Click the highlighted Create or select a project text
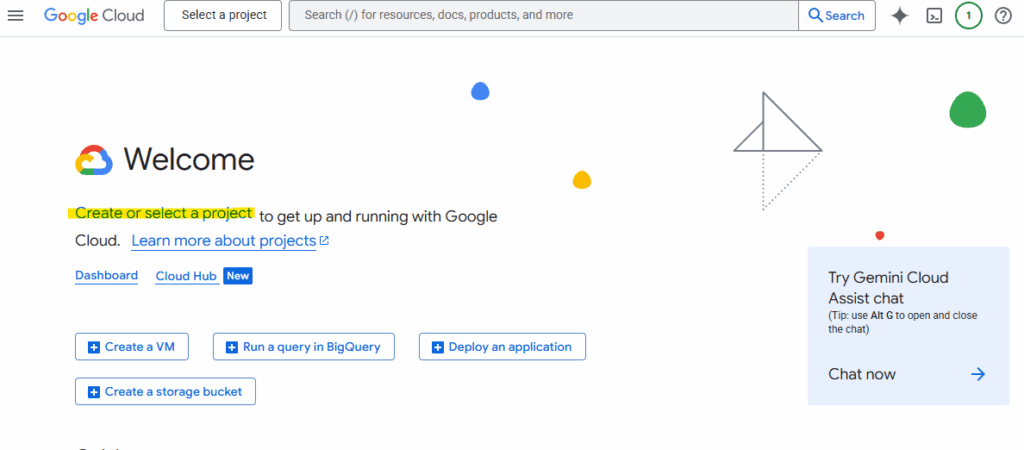Viewport: 1024px width, 450px height. pyautogui.click(x=164, y=213)
